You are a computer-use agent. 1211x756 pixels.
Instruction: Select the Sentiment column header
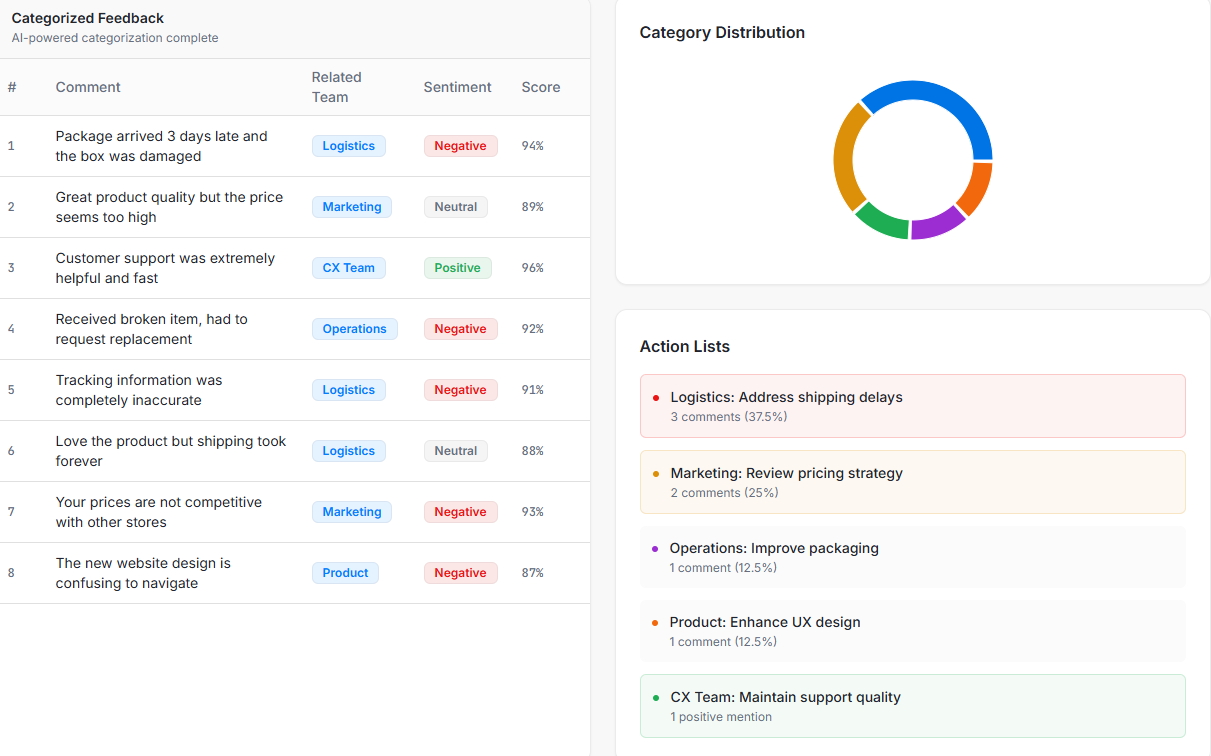457,87
